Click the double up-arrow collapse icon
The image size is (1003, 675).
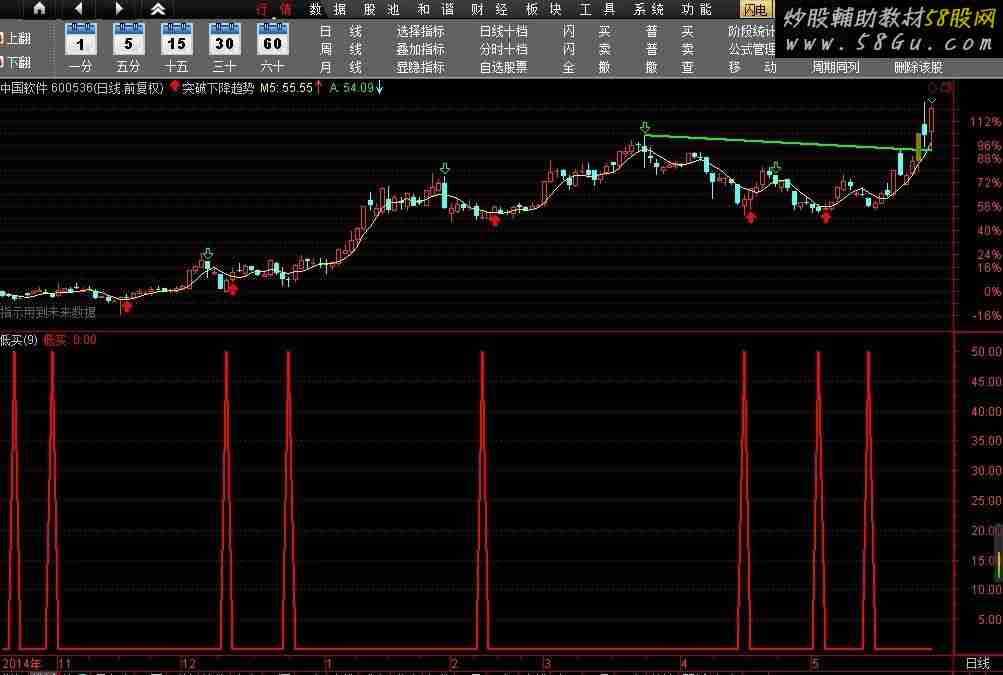click(x=158, y=9)
